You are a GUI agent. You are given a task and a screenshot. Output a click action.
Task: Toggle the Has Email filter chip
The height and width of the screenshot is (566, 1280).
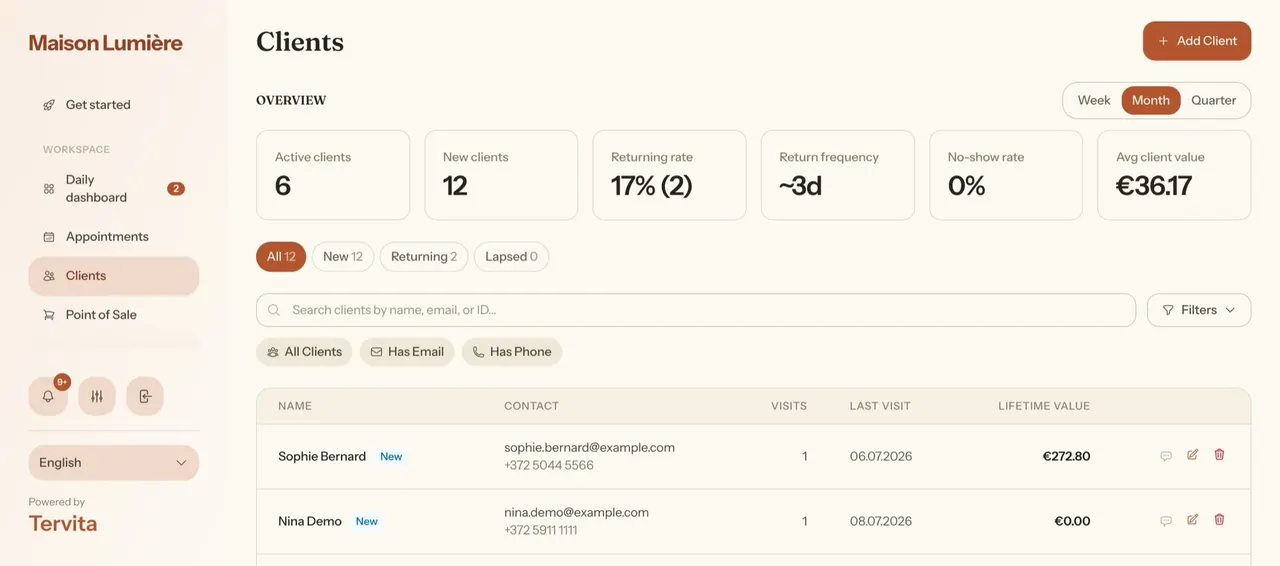(x=407, y=352)
